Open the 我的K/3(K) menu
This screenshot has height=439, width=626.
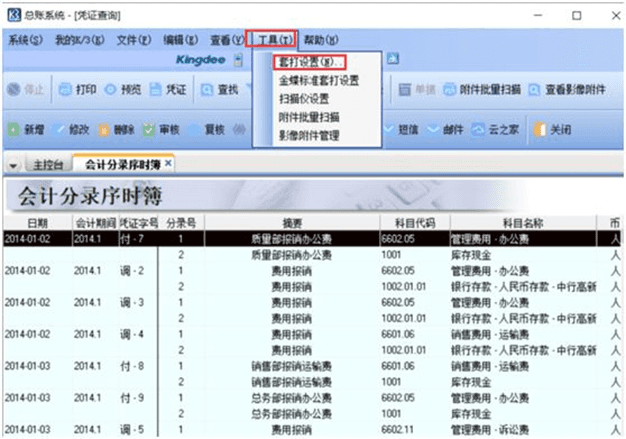tap(79, 40)
